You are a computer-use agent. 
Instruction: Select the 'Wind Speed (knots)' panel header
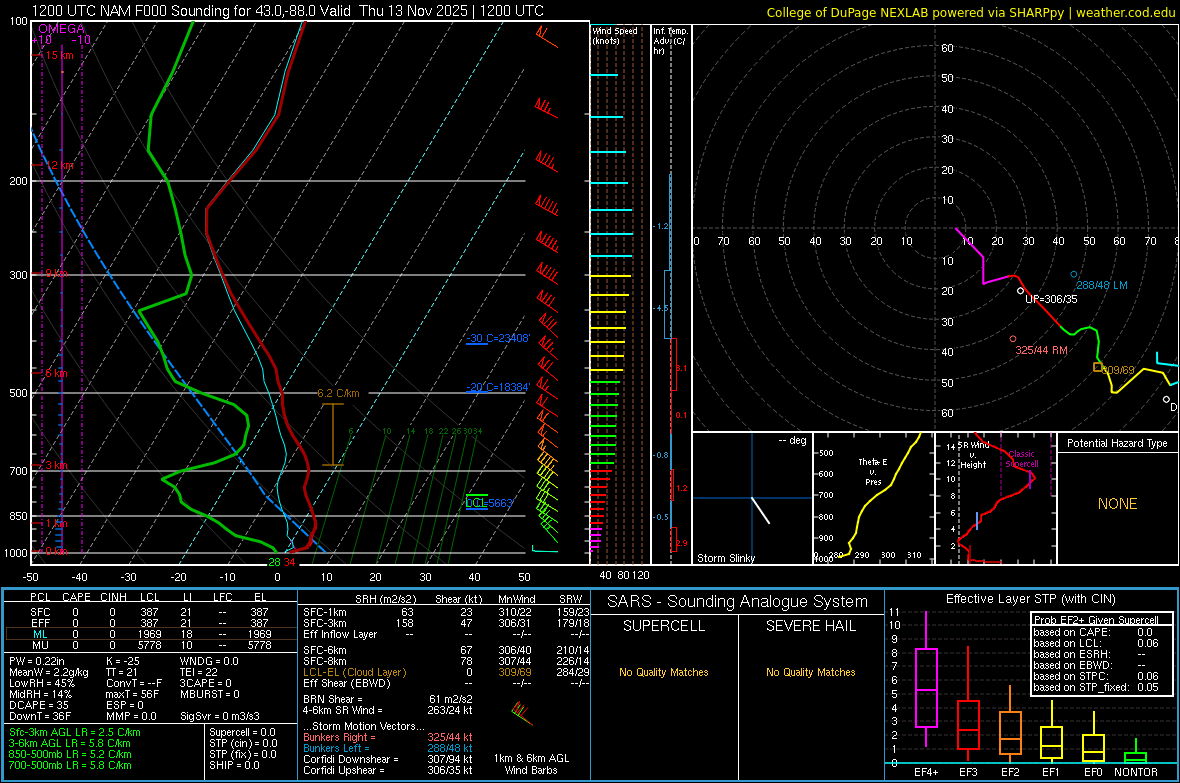click(615, 35)
